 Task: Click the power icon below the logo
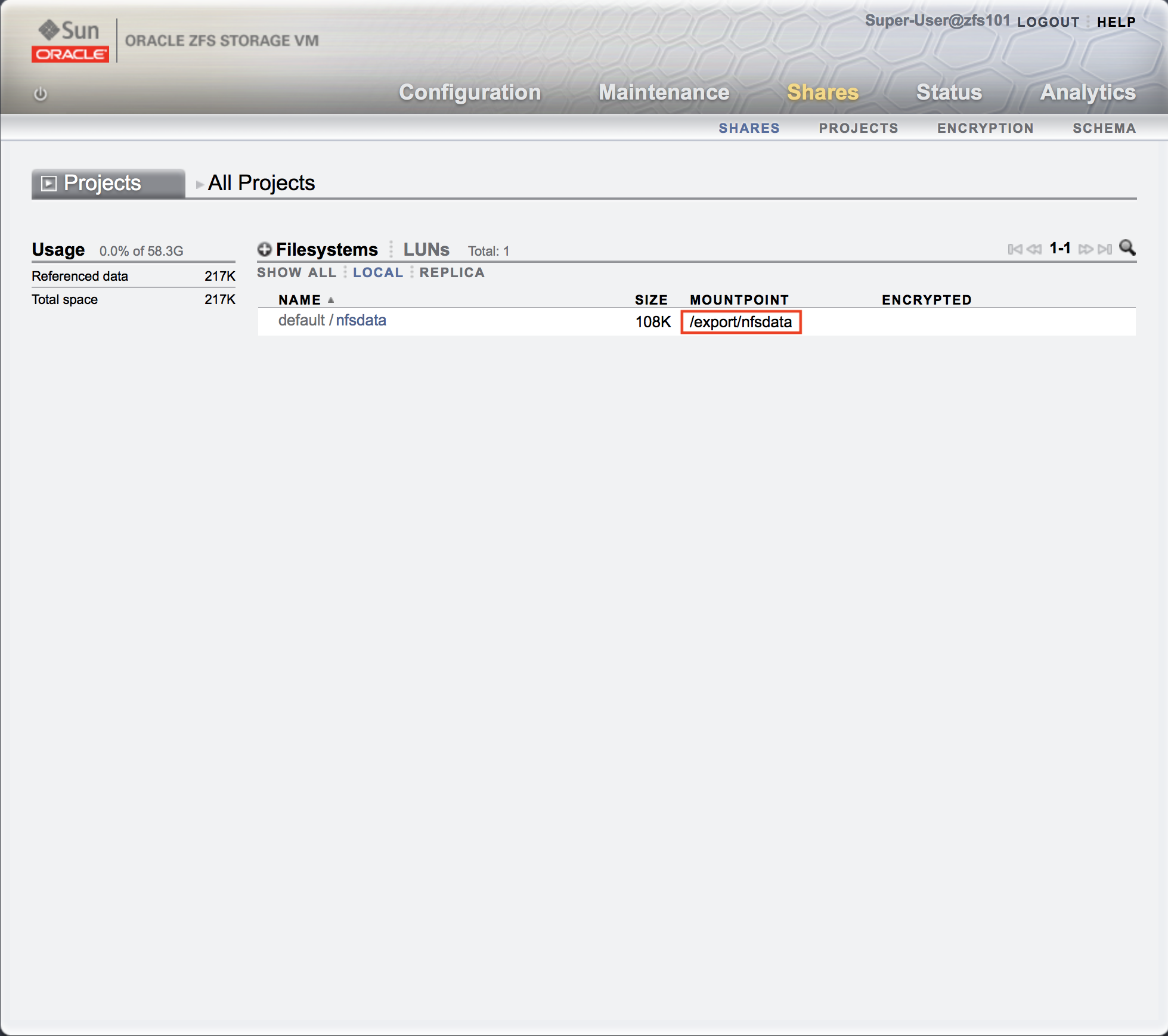(x=41, y=94)
